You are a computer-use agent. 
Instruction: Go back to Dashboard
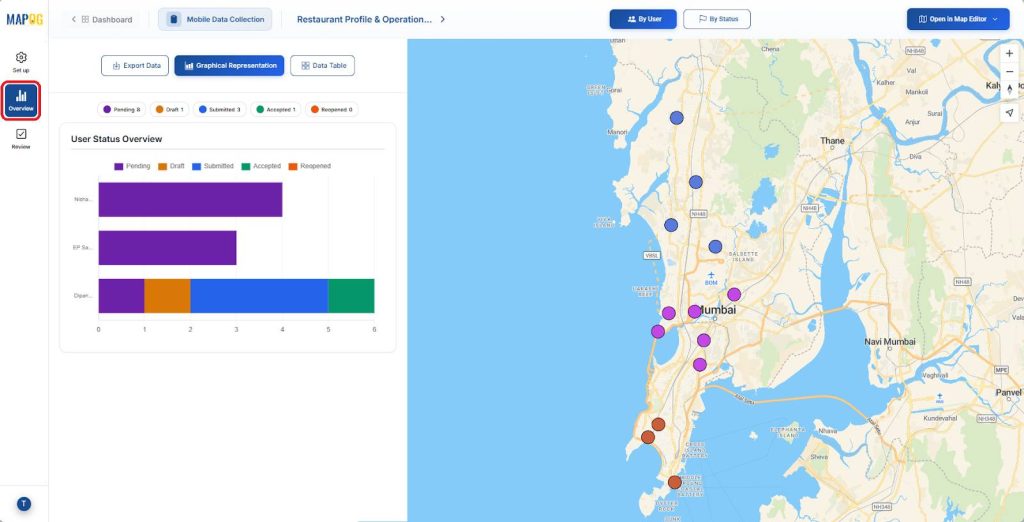click(x=101, y=20)
